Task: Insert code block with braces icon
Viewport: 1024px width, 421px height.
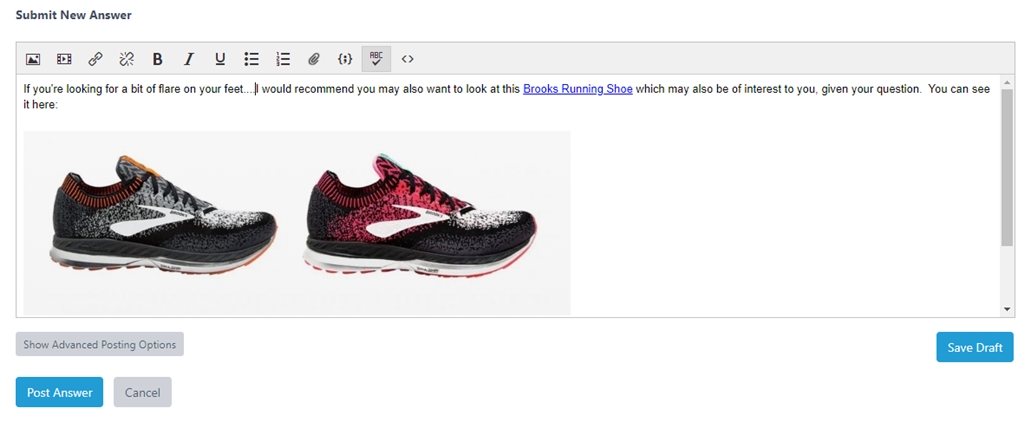Action: [345, 59]
